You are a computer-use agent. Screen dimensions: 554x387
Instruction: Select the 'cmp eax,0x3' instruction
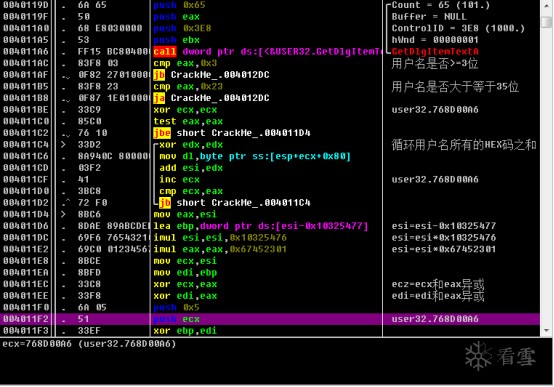click(185, 63)
